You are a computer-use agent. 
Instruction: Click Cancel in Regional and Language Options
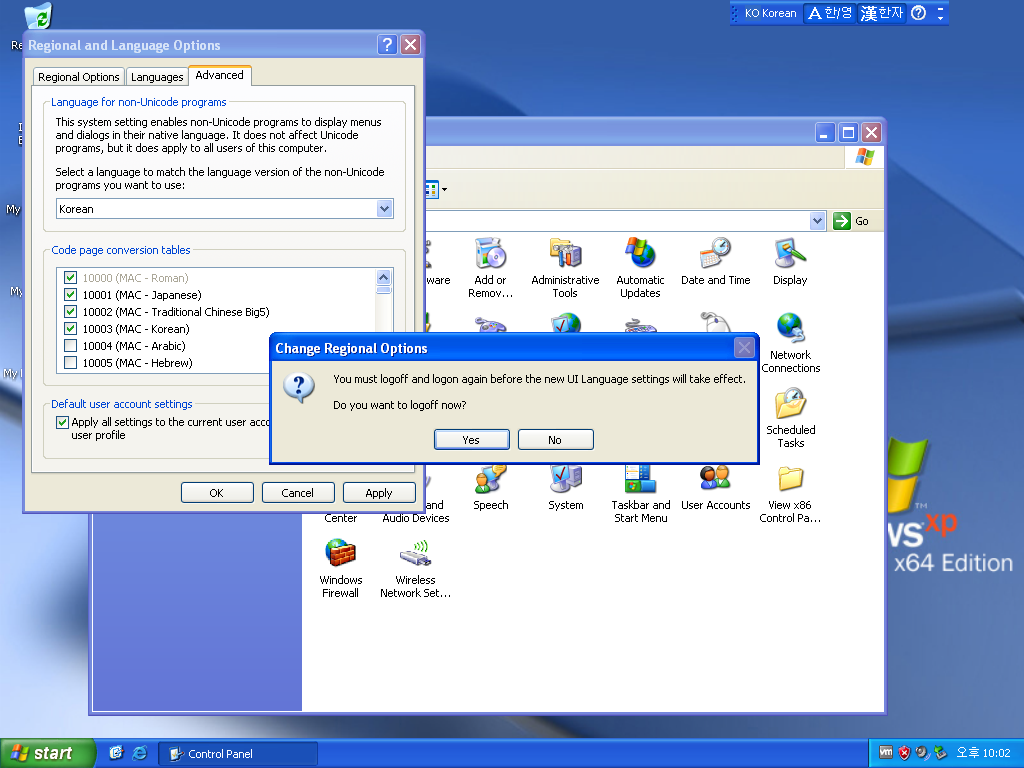[298, 492]
